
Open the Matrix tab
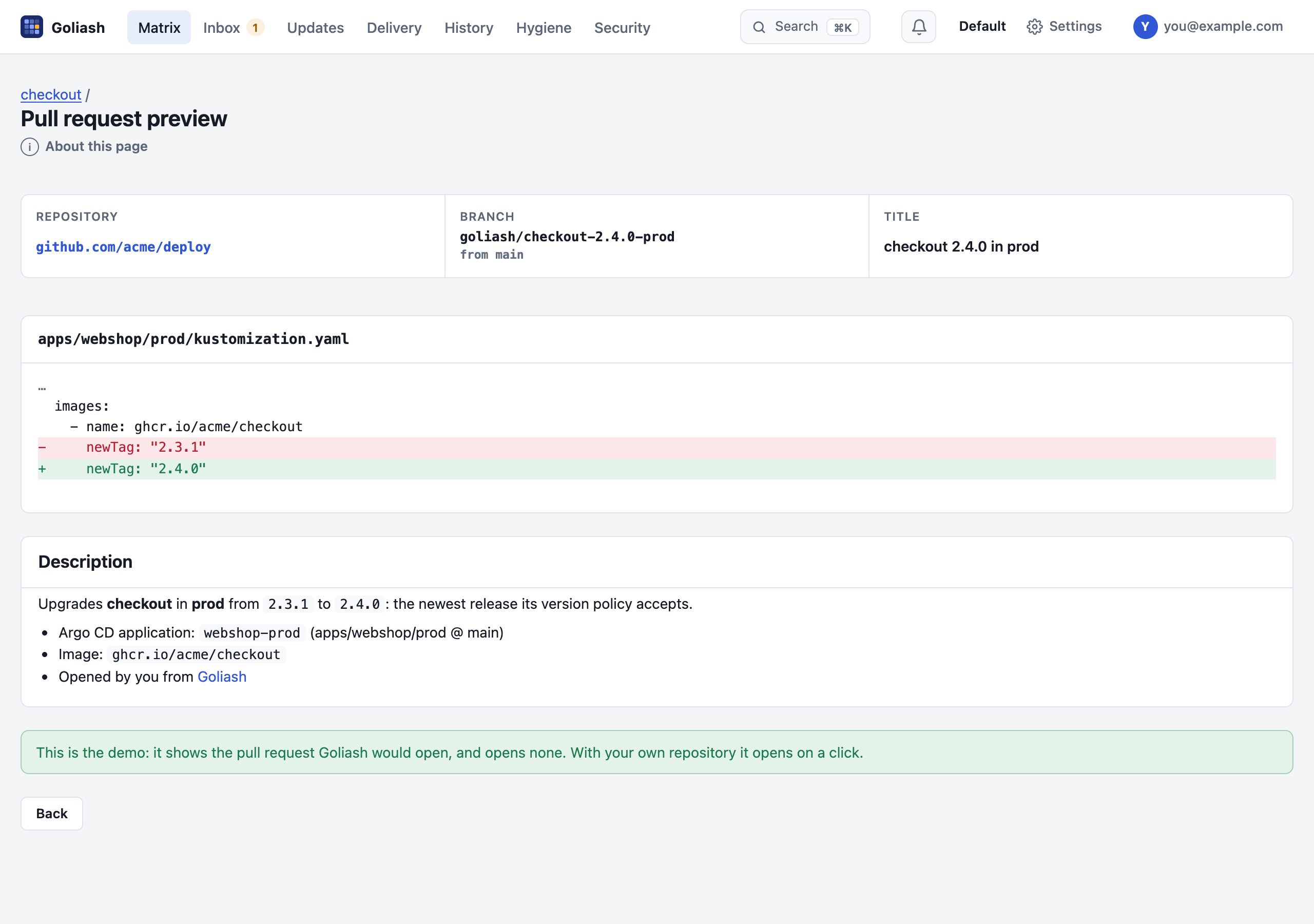(x=159, y=28)
